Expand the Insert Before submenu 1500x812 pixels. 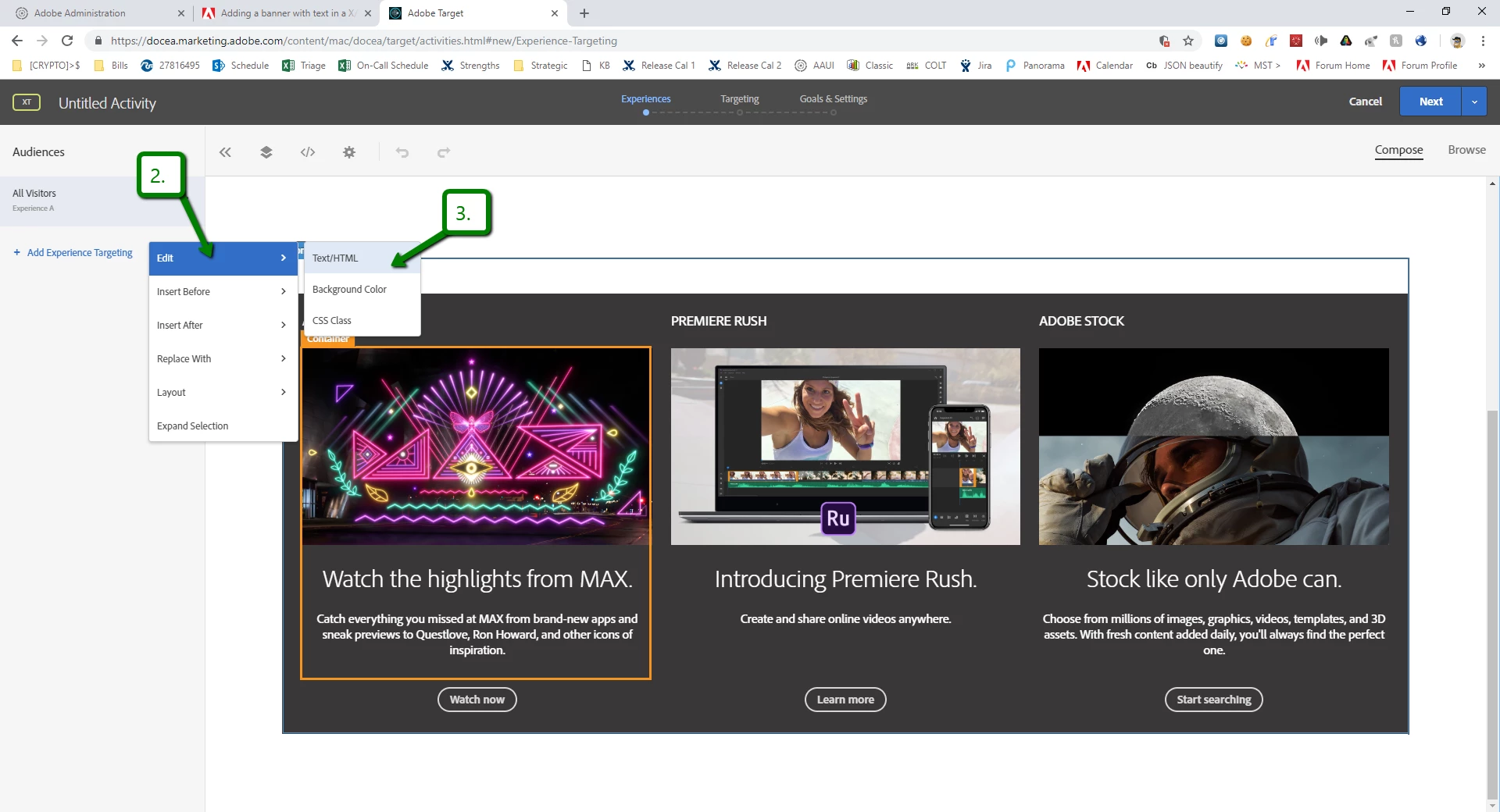click(223, 292)
